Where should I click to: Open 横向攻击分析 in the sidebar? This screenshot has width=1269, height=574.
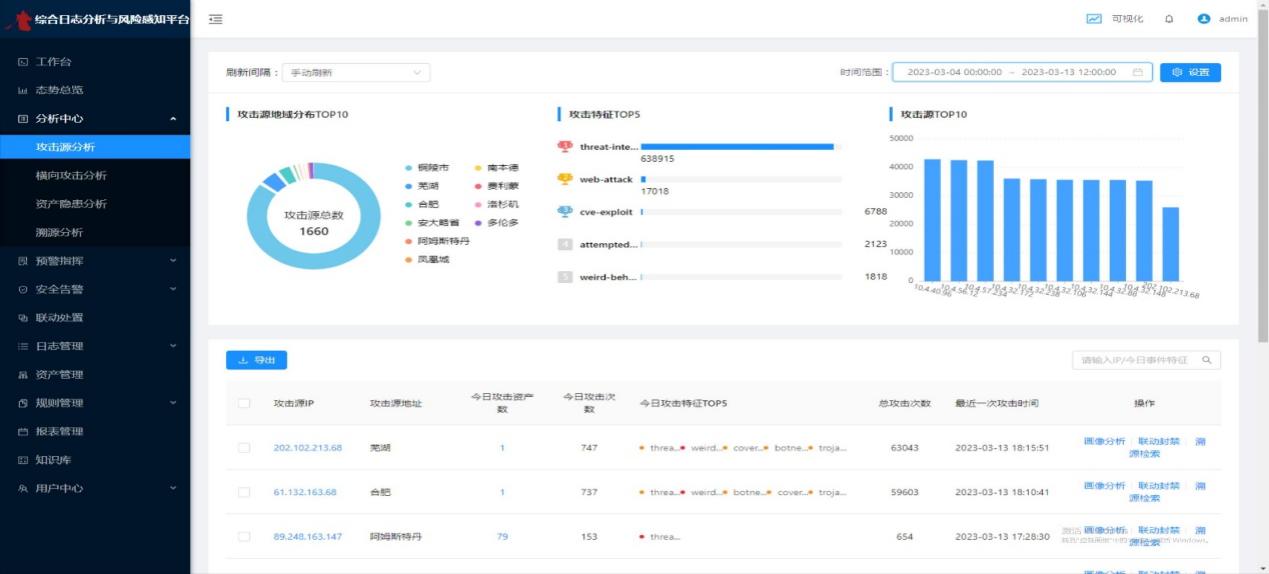[71, 176]
